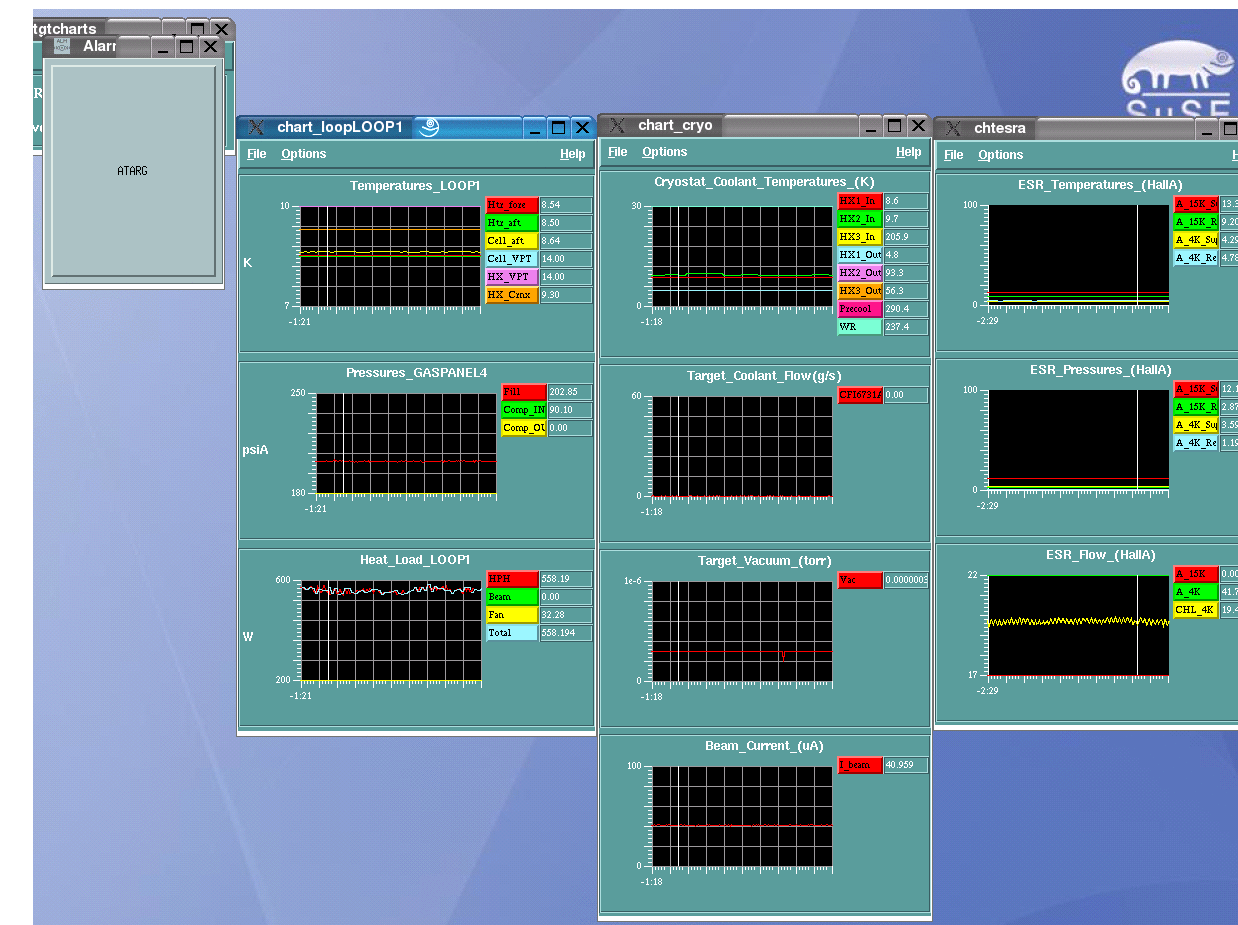Select the orange HX_Cmx legend button
This screenshot has width=1238, height=925.
[512, 295]
